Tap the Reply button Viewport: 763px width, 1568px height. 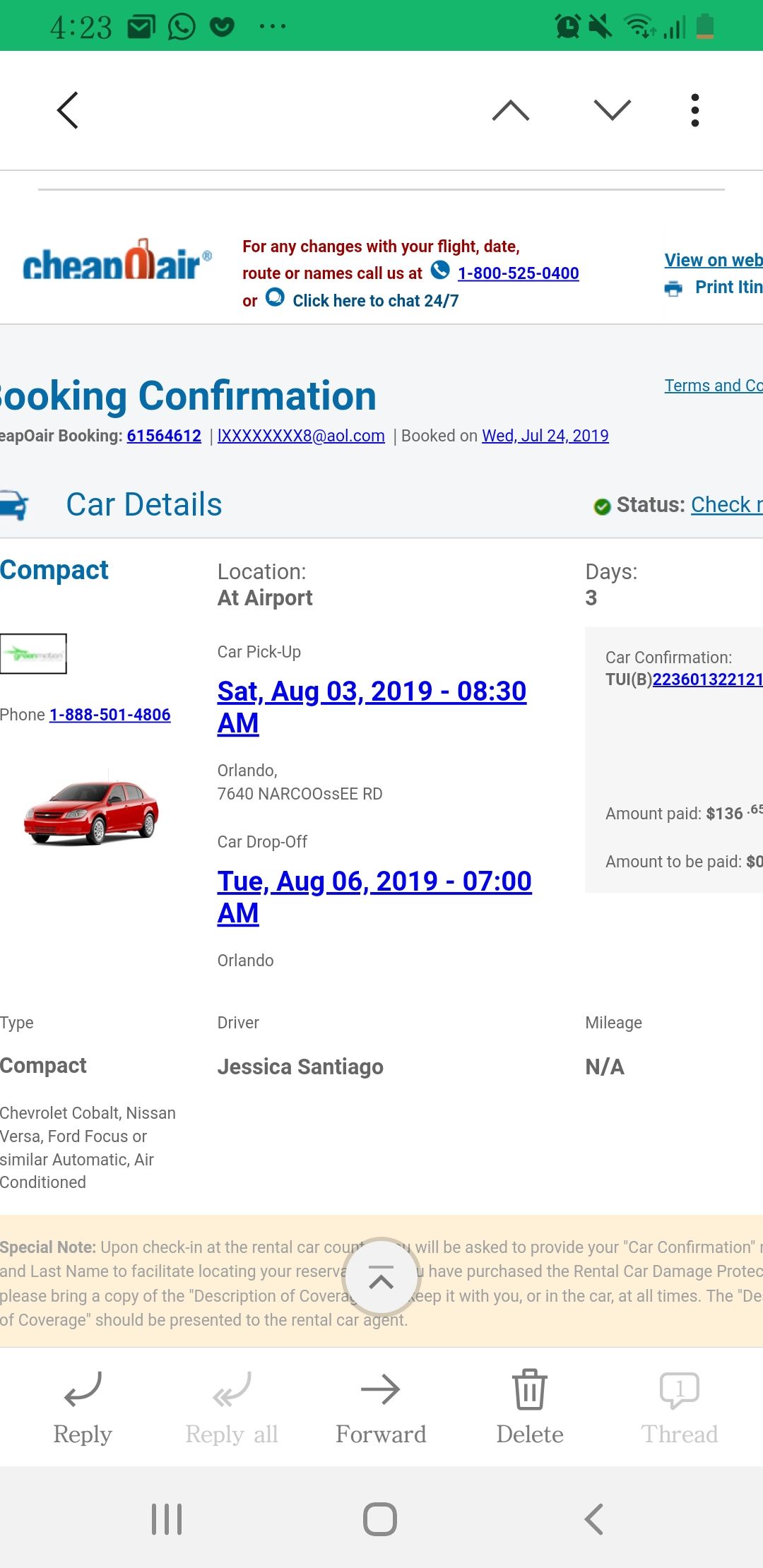[83, 1409]
